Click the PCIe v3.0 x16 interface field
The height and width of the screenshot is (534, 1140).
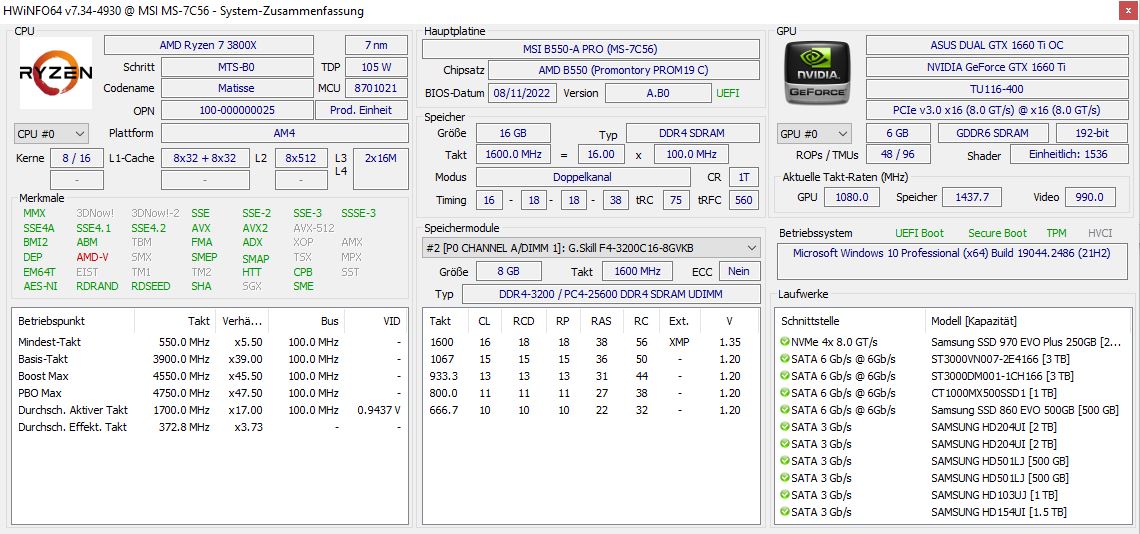point(997,111)
